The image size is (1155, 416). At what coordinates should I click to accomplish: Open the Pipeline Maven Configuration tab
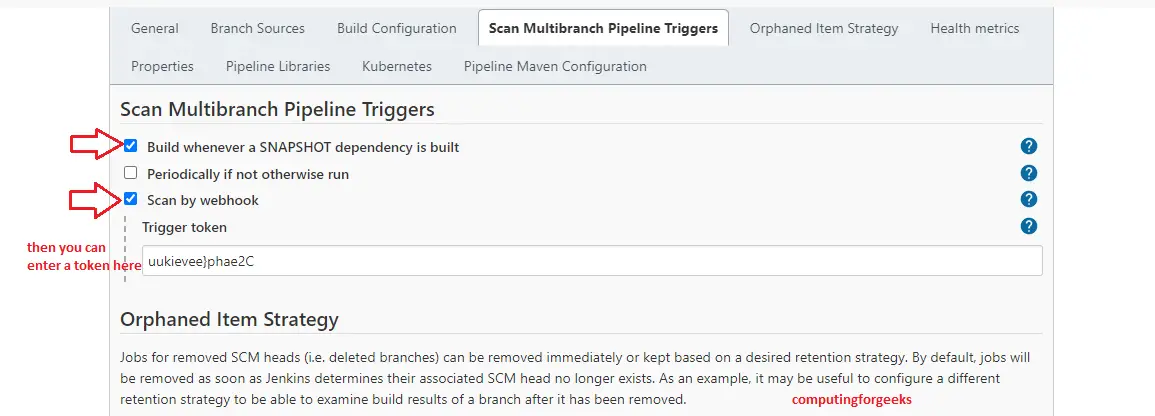click(x=555, y=66)
